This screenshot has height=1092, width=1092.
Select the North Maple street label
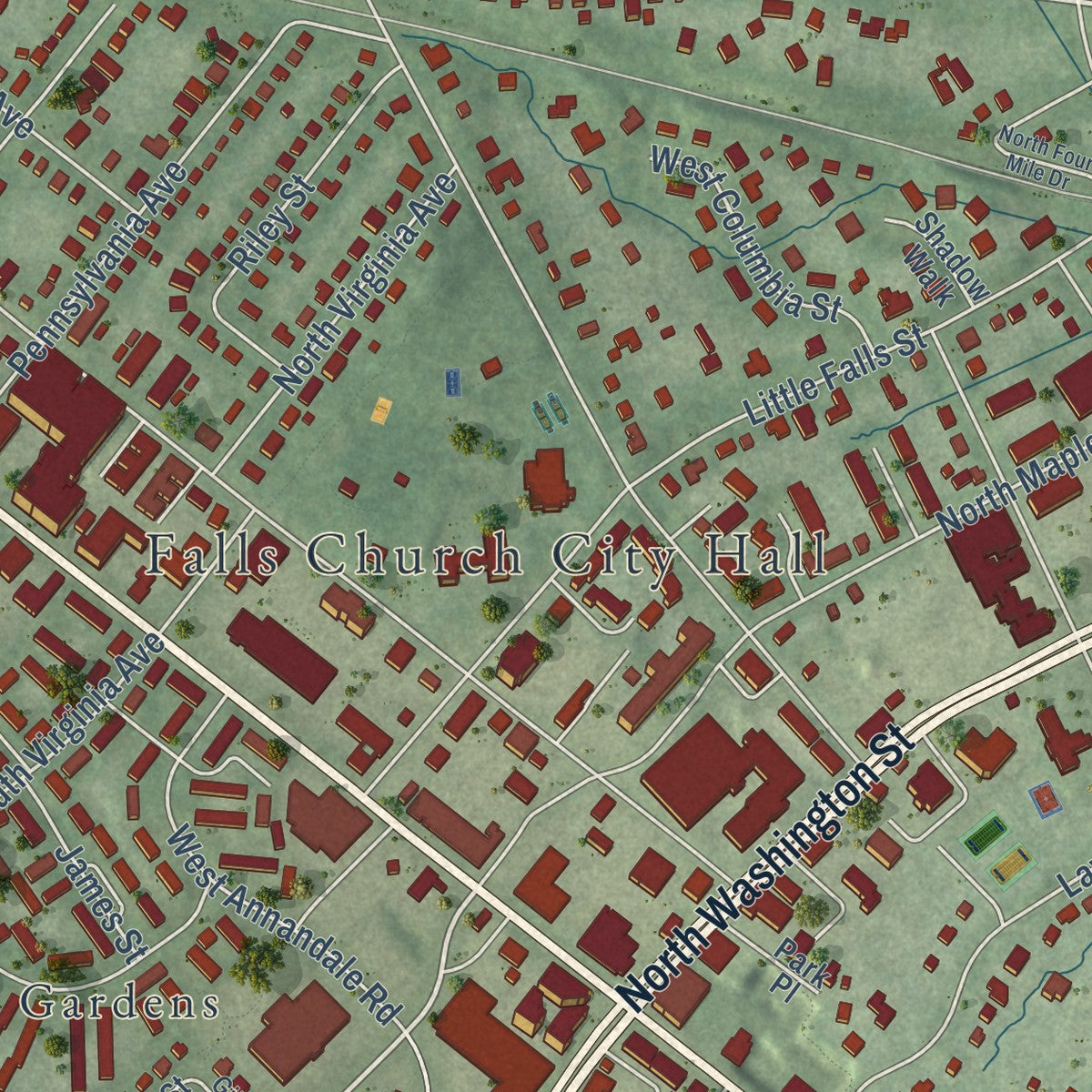pyautogui.click(x=1014, y=484)
